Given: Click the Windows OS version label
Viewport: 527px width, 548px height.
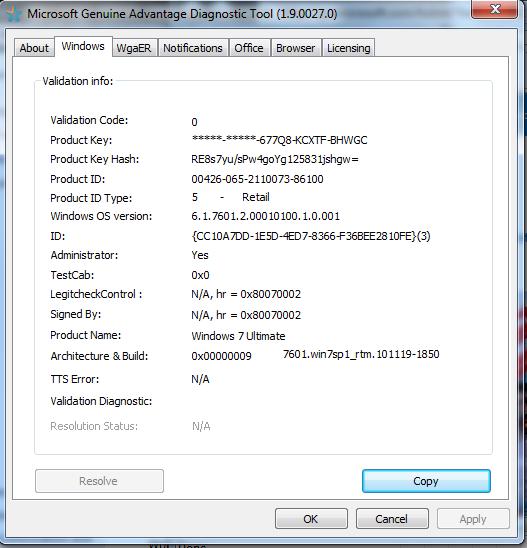Looking at the screenshot, I should tap(101, 216).
